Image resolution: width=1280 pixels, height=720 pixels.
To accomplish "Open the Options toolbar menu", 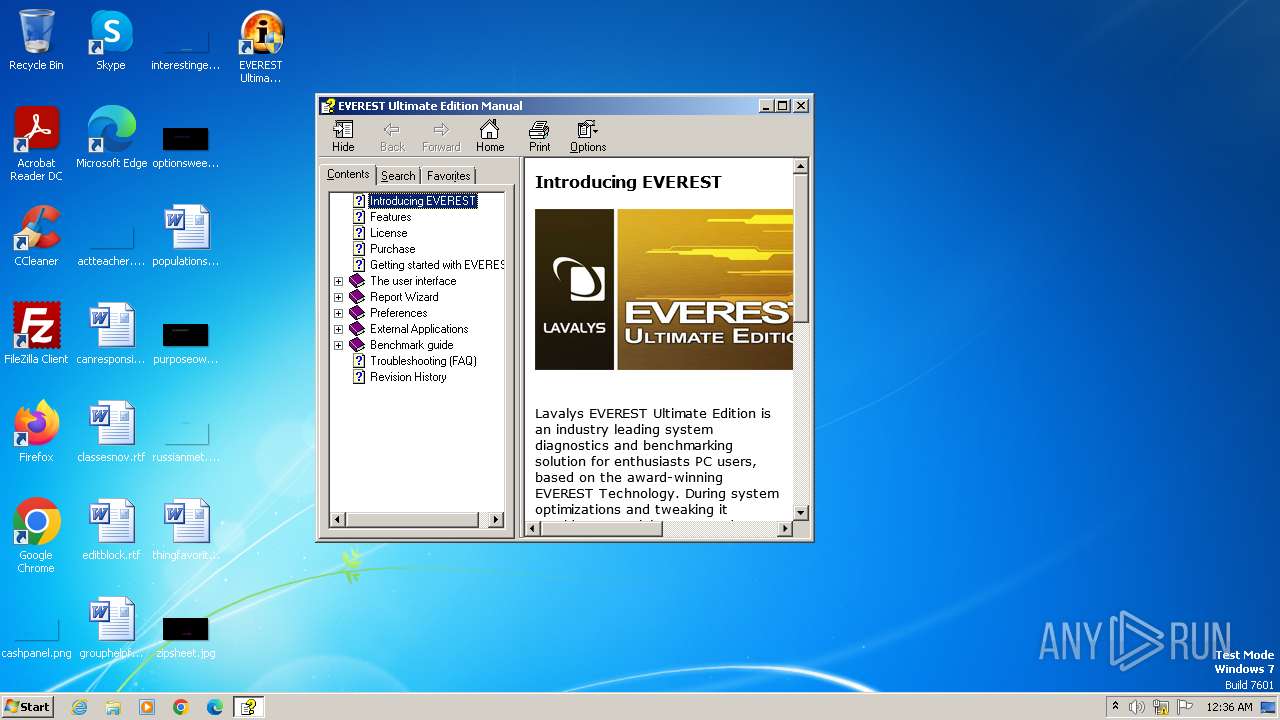I will (588, 136).
